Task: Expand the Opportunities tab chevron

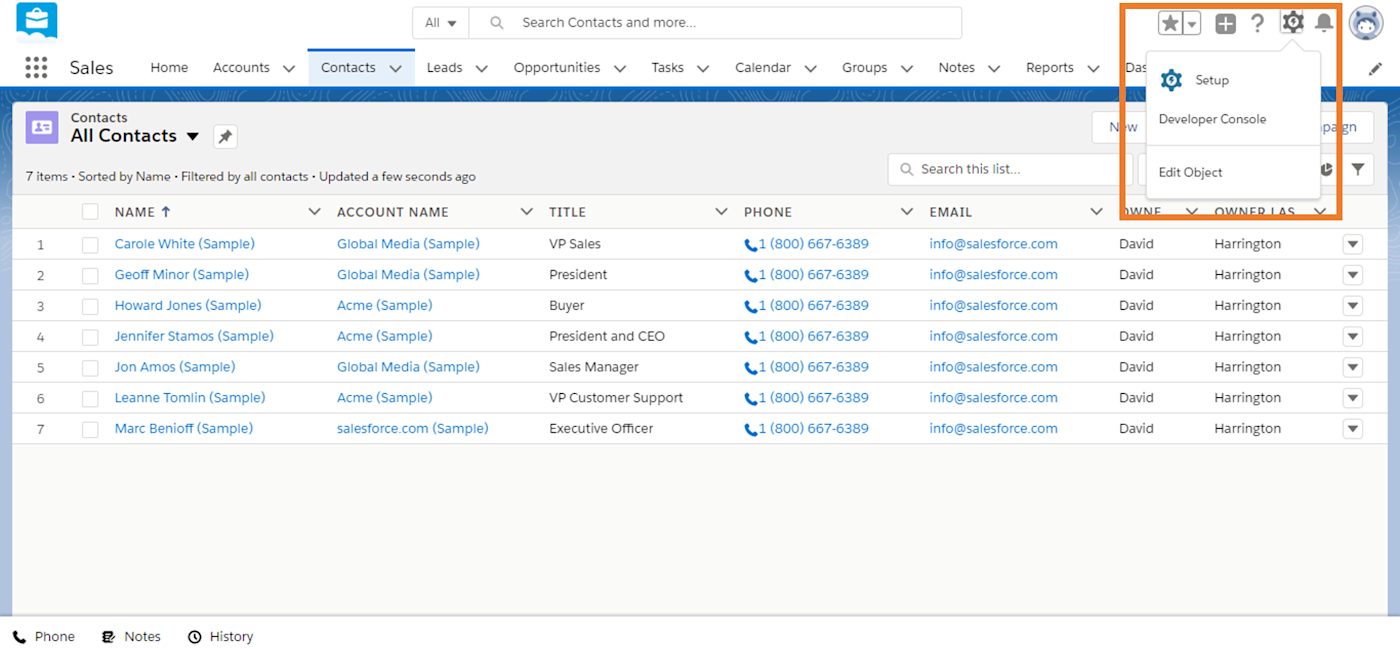Action: (619, 69)
